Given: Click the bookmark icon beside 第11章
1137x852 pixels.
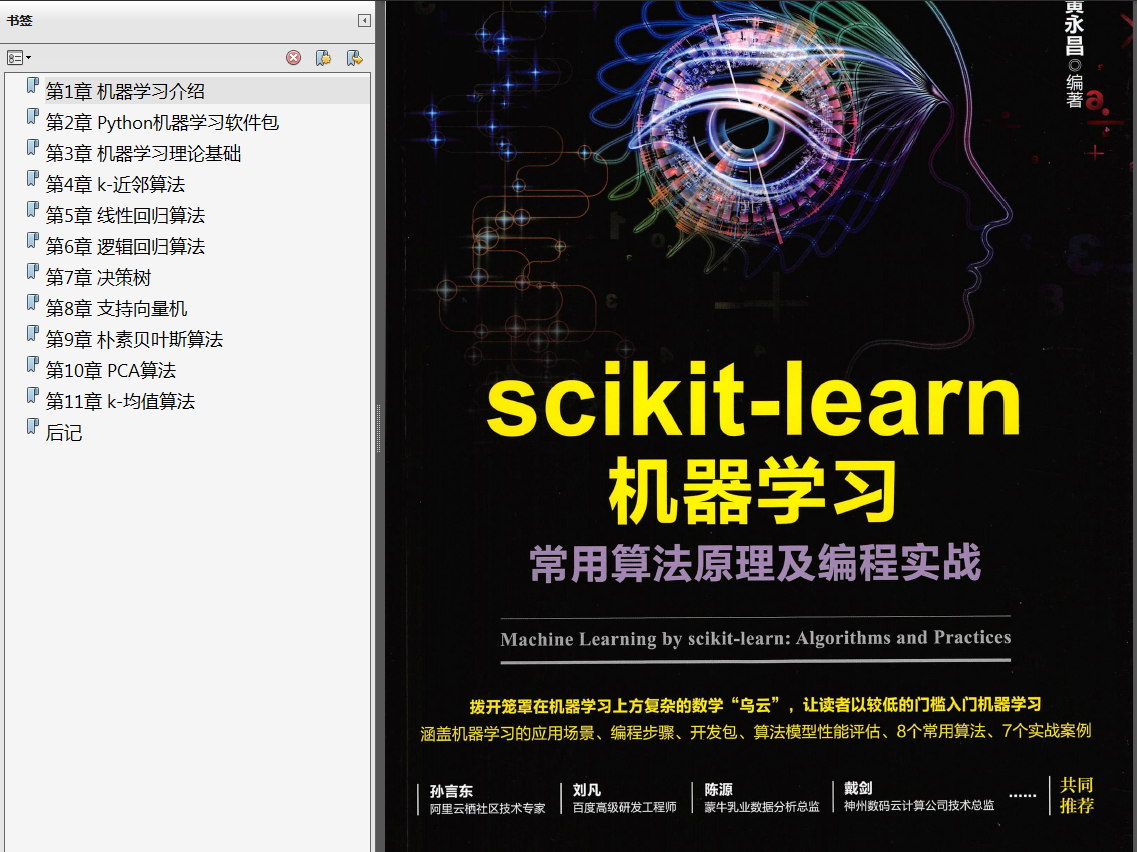Looking at the screenshot, I should (x=32, y=396).
